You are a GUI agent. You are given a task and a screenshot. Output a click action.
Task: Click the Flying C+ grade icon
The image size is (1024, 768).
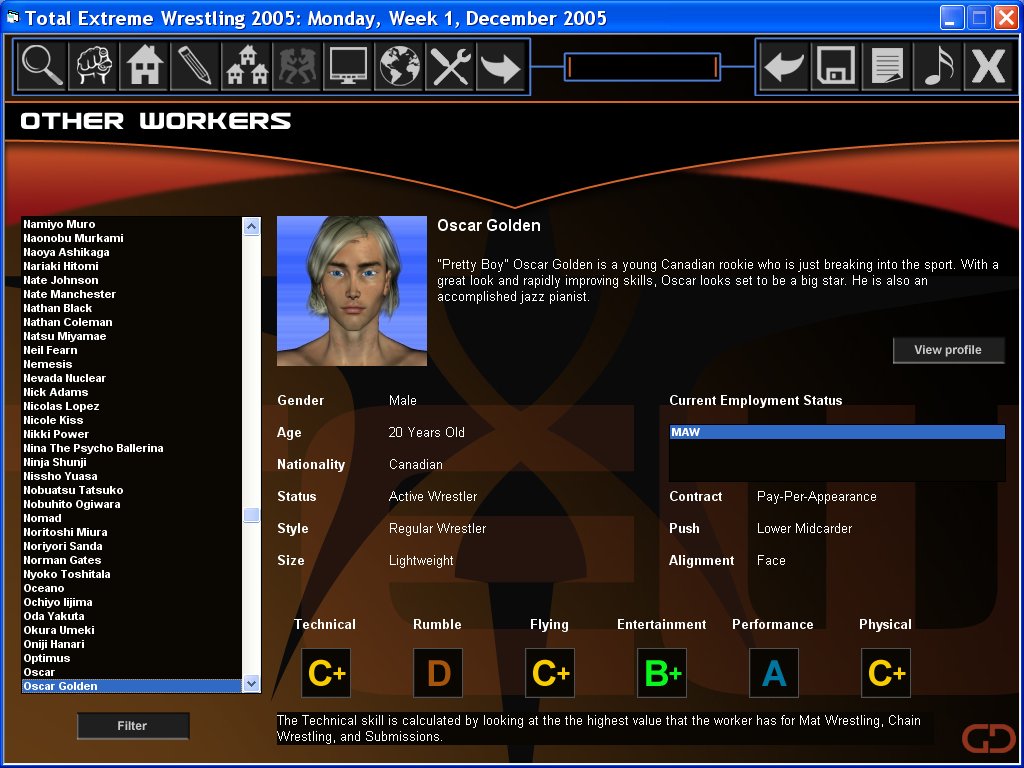[x=550, y=673]
